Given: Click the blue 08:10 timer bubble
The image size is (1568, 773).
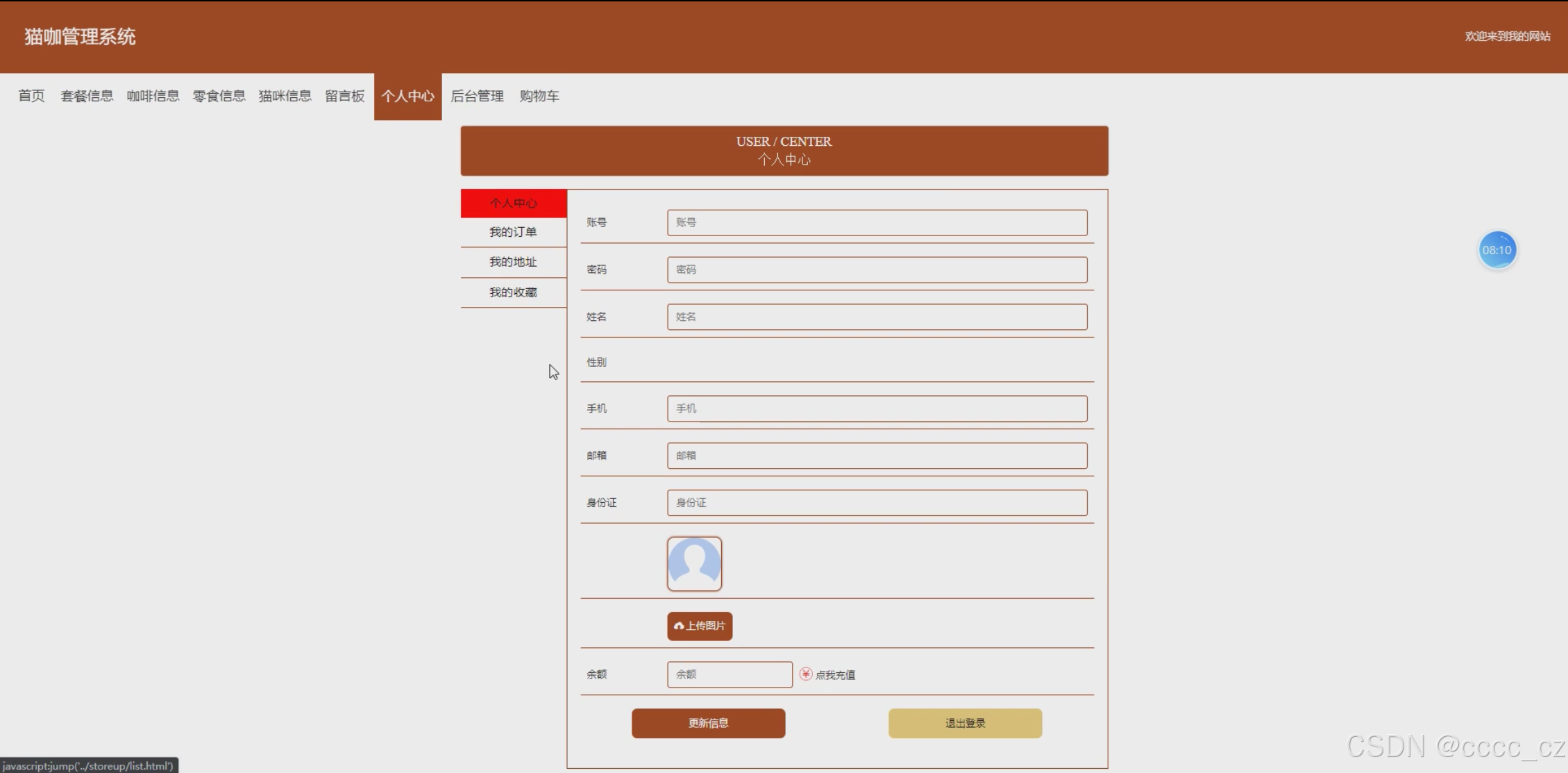Looking at the screenshot, I should coord(1497,250).
